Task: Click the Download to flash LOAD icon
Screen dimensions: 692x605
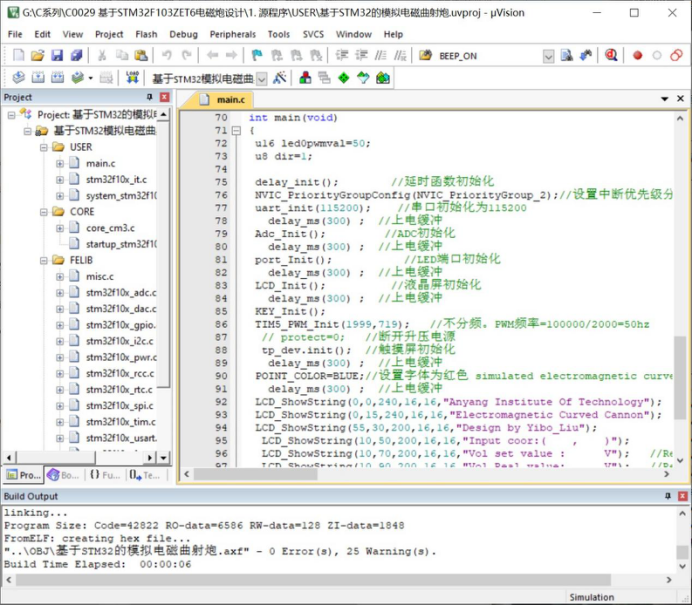Action: [x=132, y=78]
